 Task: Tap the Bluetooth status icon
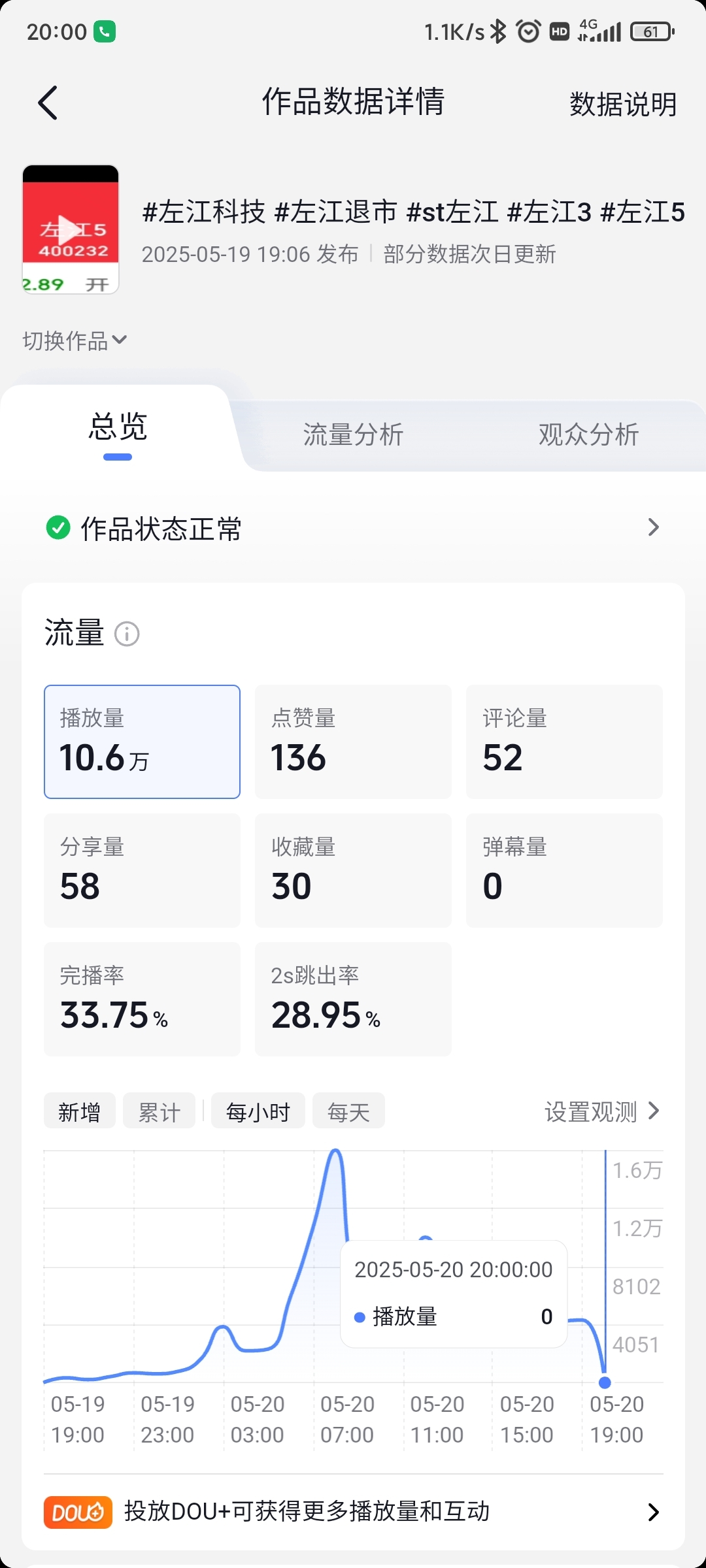(x=499, y=31)
